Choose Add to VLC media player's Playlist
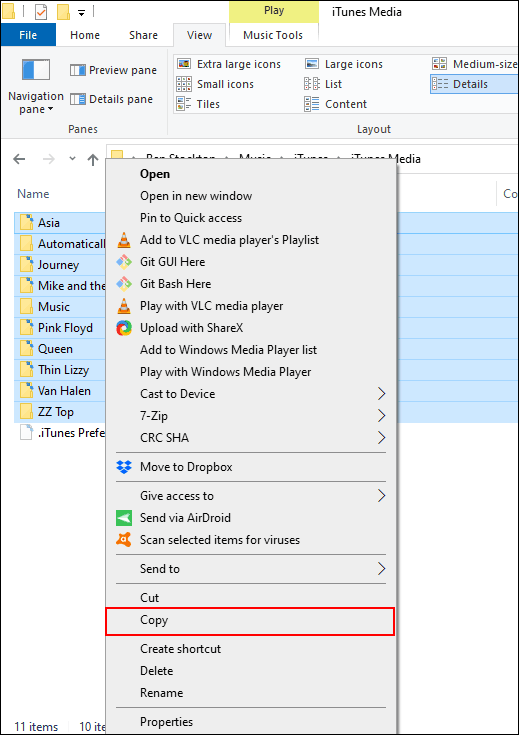This screenshot has height=735, width=519. pyautogui.click(x=251, y=240)
